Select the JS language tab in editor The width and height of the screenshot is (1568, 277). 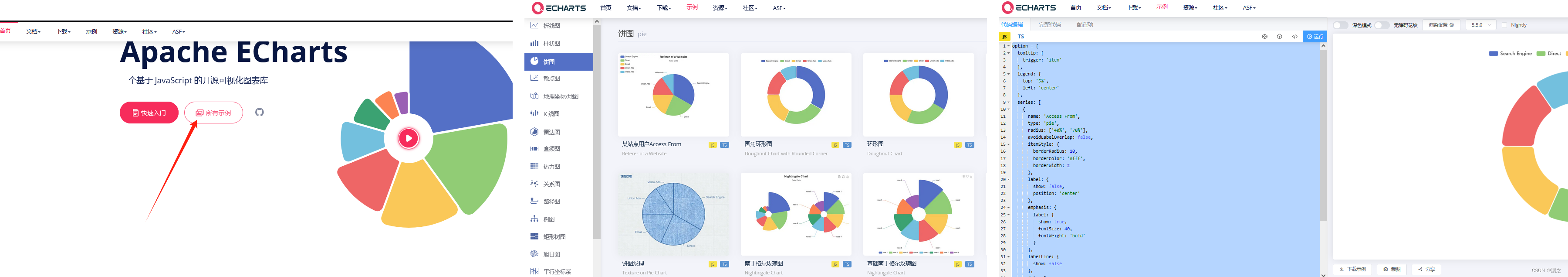1004,37
